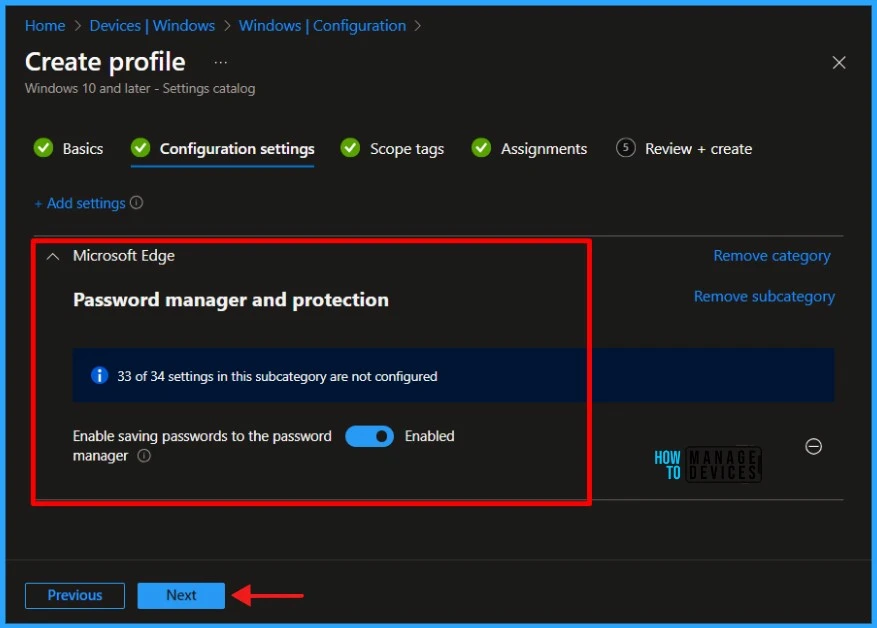Click the Next button
877x628 pixels.
[x=181, y=595]
